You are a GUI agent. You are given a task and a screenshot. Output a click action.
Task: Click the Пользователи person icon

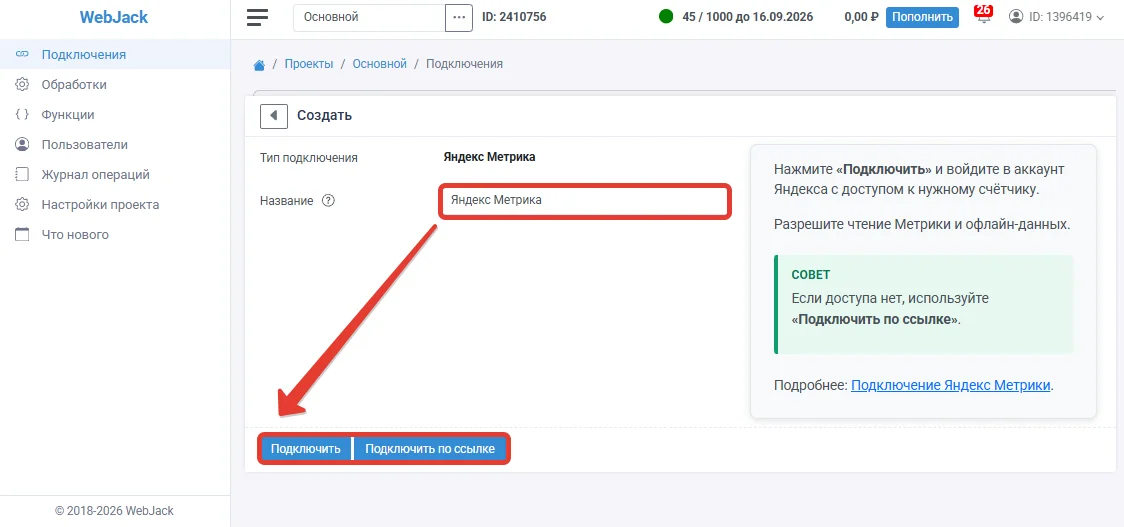(22, 145)
